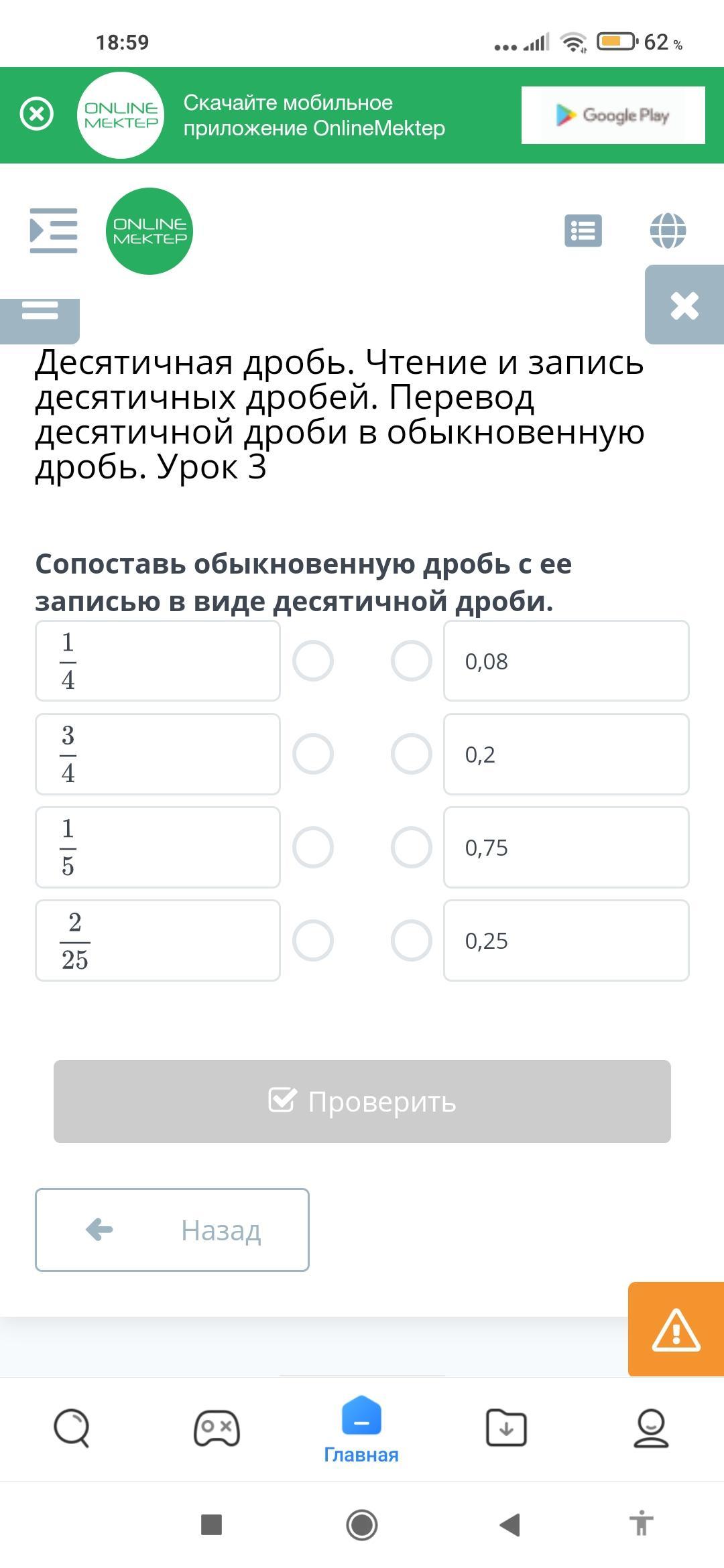The image size is (724, 1568).
Task: Open the language globe icon
Action: pos(668,231)
